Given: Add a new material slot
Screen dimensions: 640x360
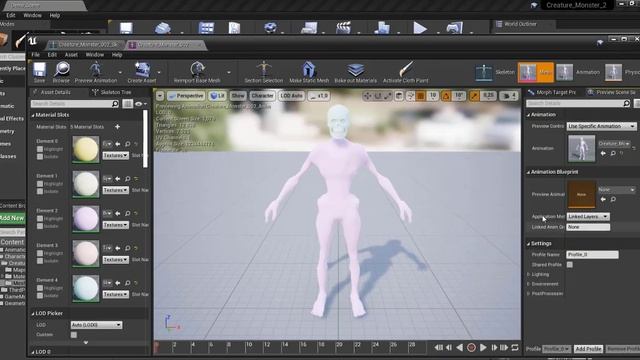Looking at the screenshot, I should [x=118, y=127].
